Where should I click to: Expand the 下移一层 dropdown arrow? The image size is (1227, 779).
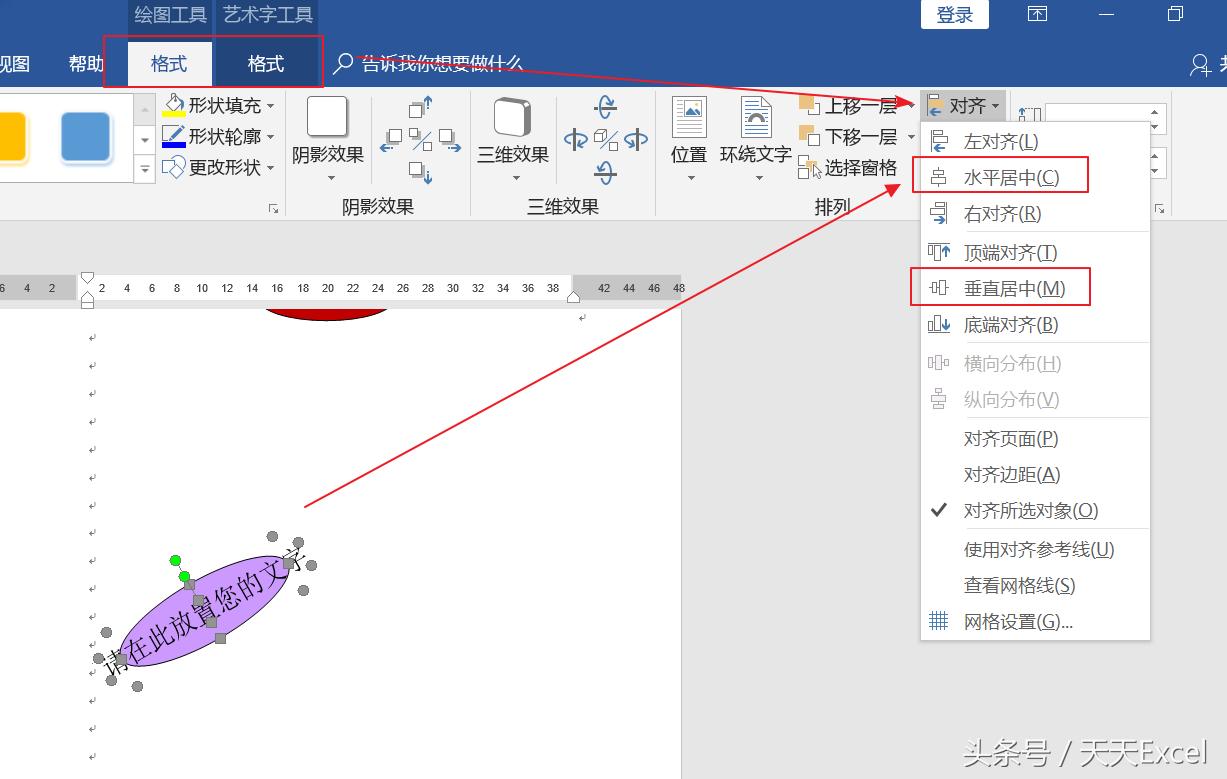pyautogui.click(x=910, y=137)
